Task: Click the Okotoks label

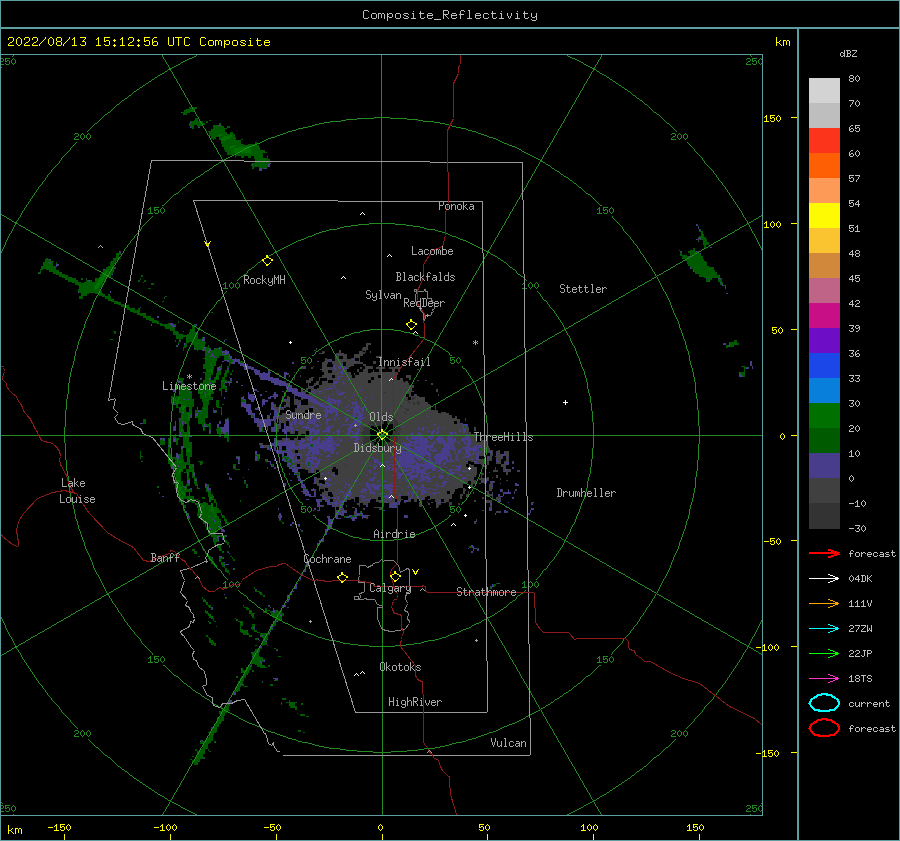Action: (x=400, y=667)
